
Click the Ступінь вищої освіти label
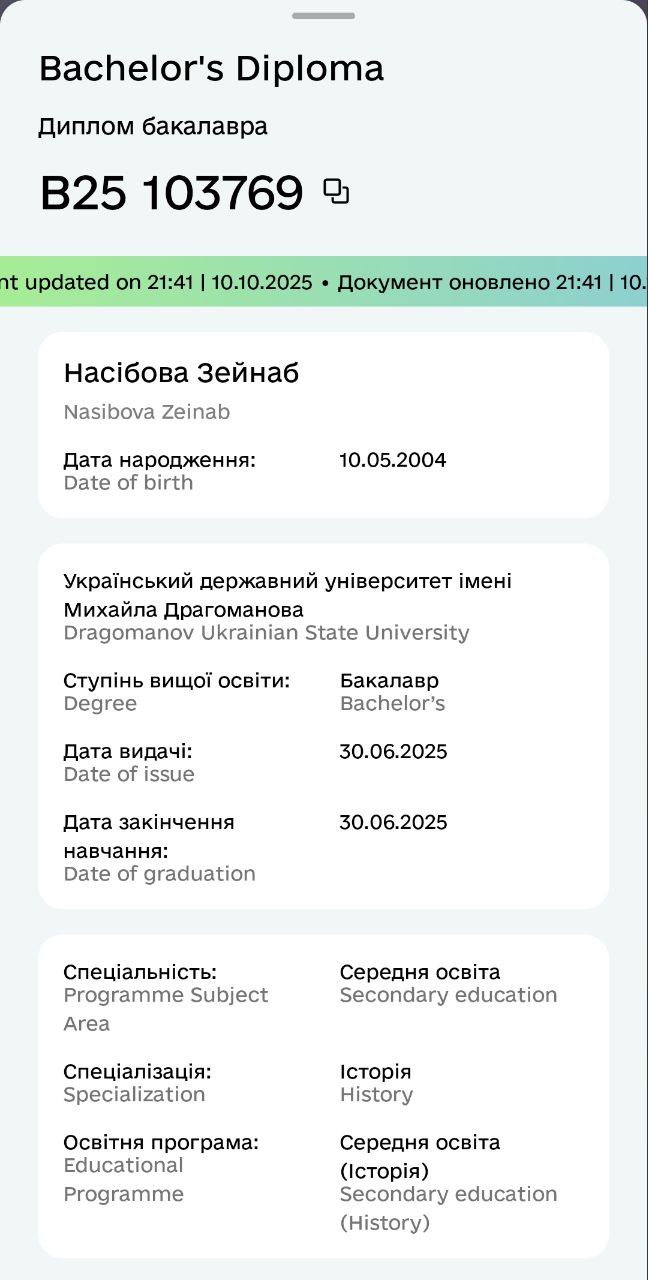click(x=176, y=681)
